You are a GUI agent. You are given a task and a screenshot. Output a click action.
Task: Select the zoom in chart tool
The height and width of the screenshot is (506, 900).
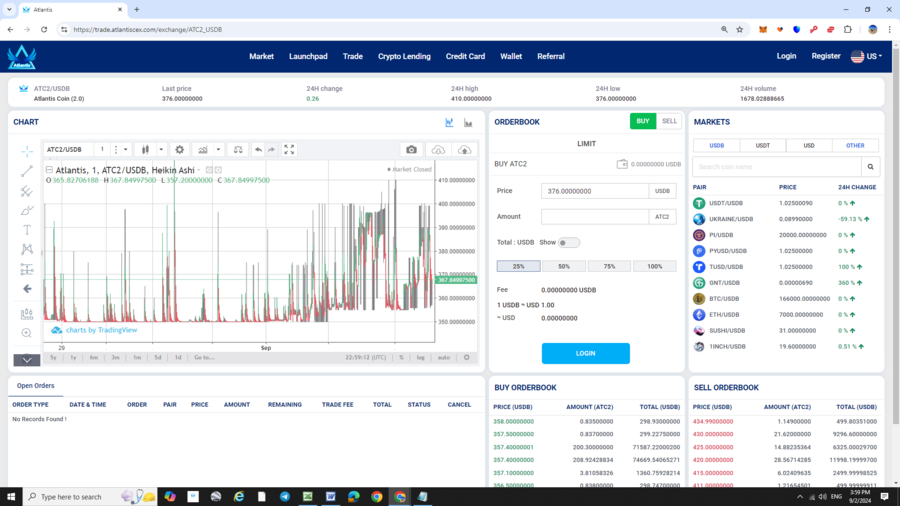coord(27,333)
